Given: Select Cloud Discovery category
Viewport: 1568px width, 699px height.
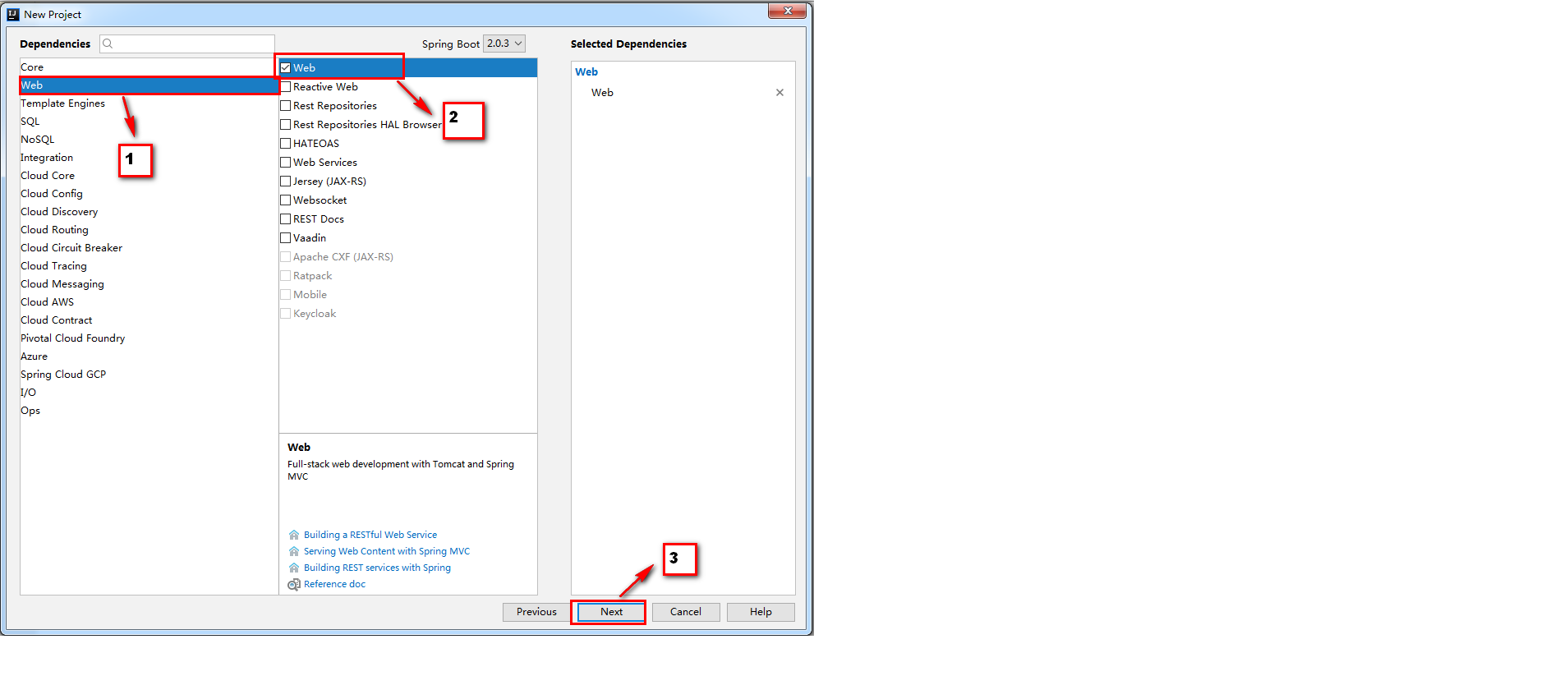Looking at the screenshot, I should 149,212.
